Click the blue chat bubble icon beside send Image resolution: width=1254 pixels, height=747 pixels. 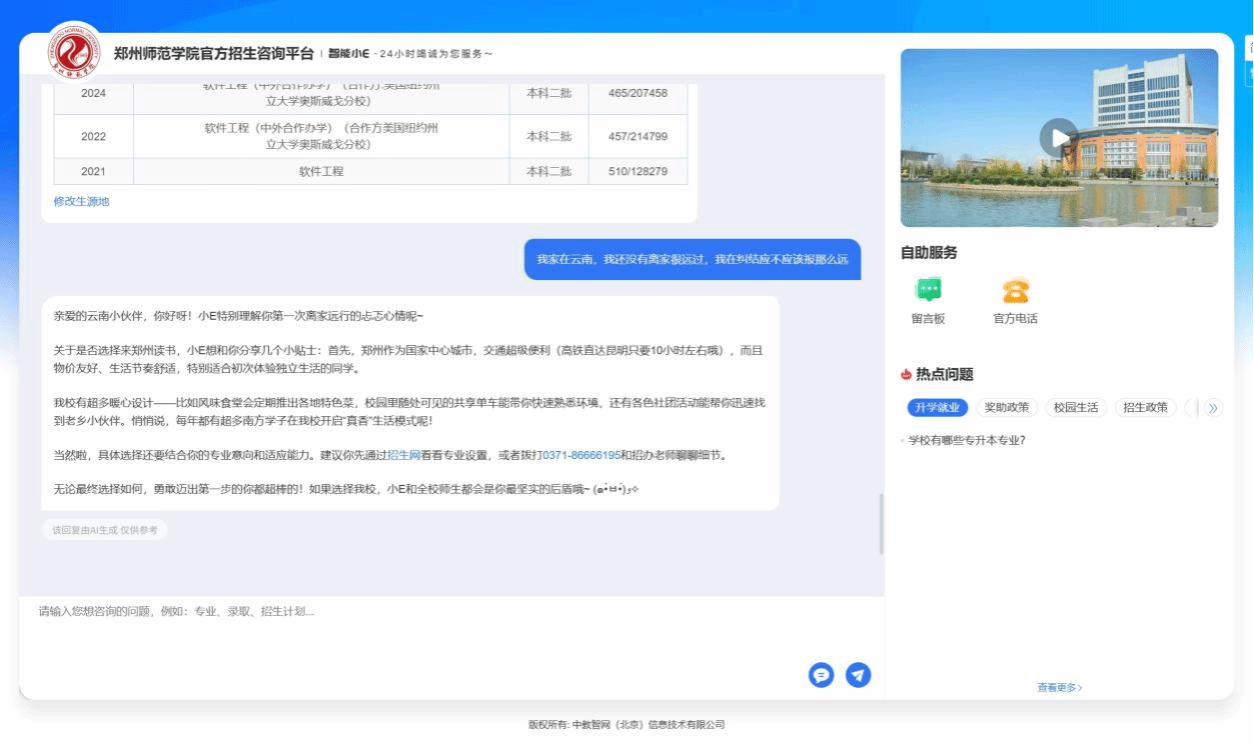click(x=821, y=675)
